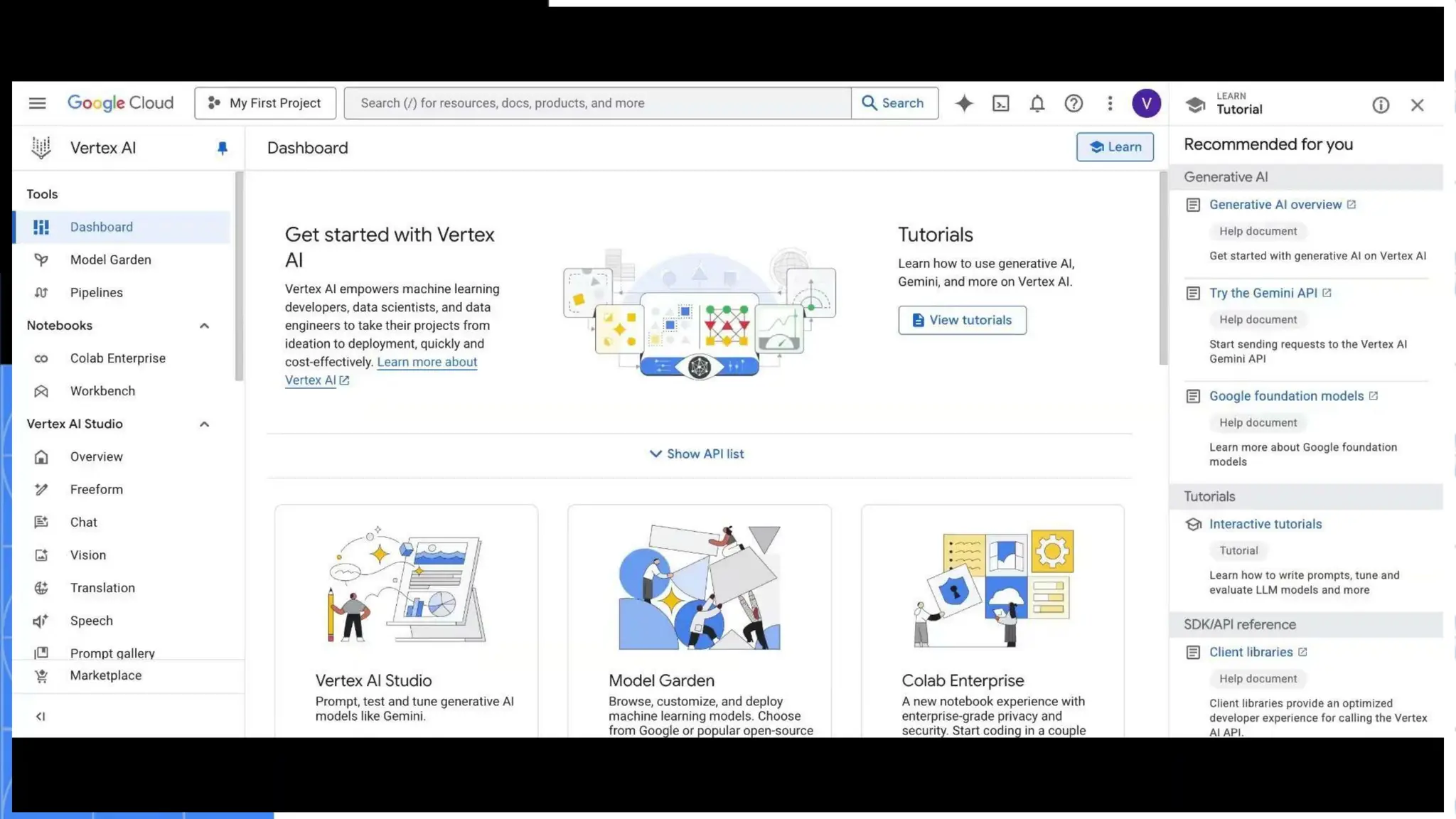This screenshot has width=1456, height=819.
Task: Click the Speech sidebar icon
Action: [41, 621]
